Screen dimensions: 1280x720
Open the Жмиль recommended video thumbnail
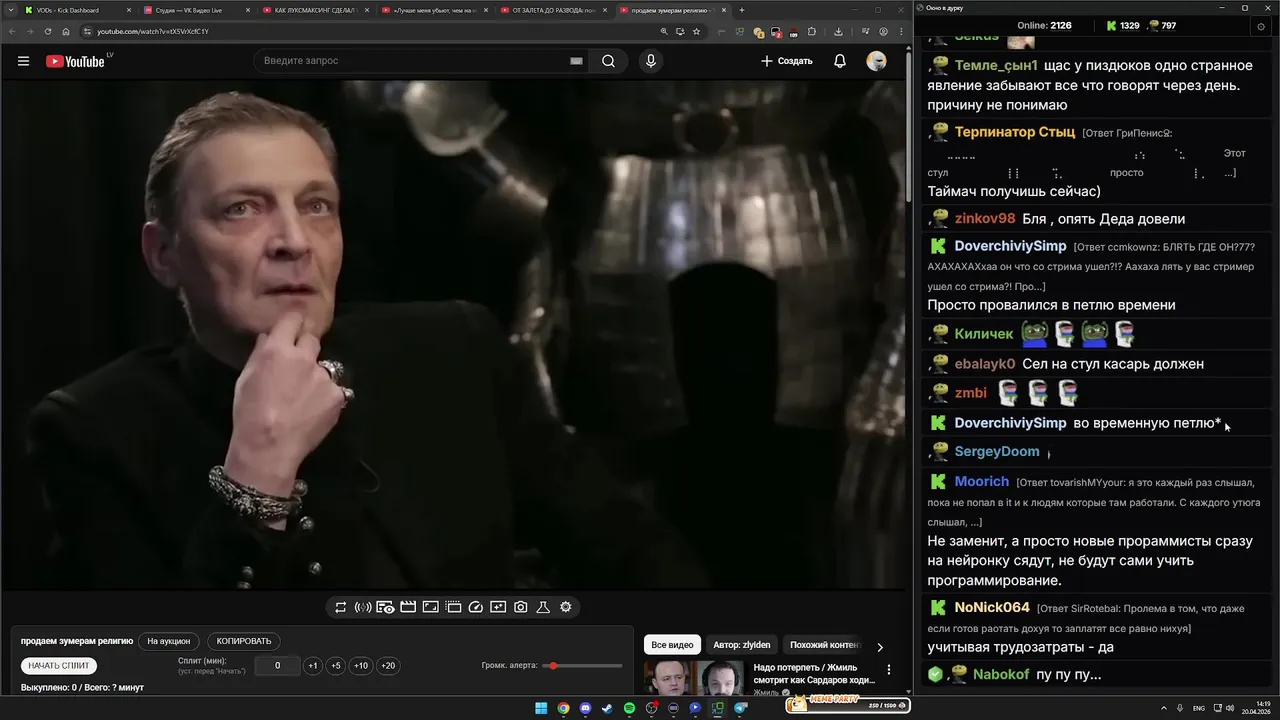click(x=694, y=678)
